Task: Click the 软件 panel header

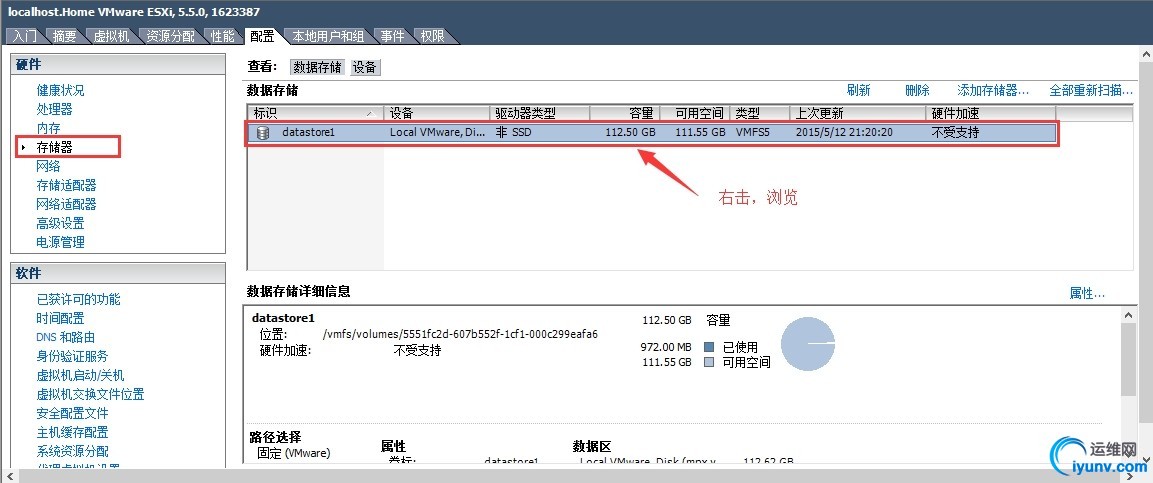Action: 118,273
